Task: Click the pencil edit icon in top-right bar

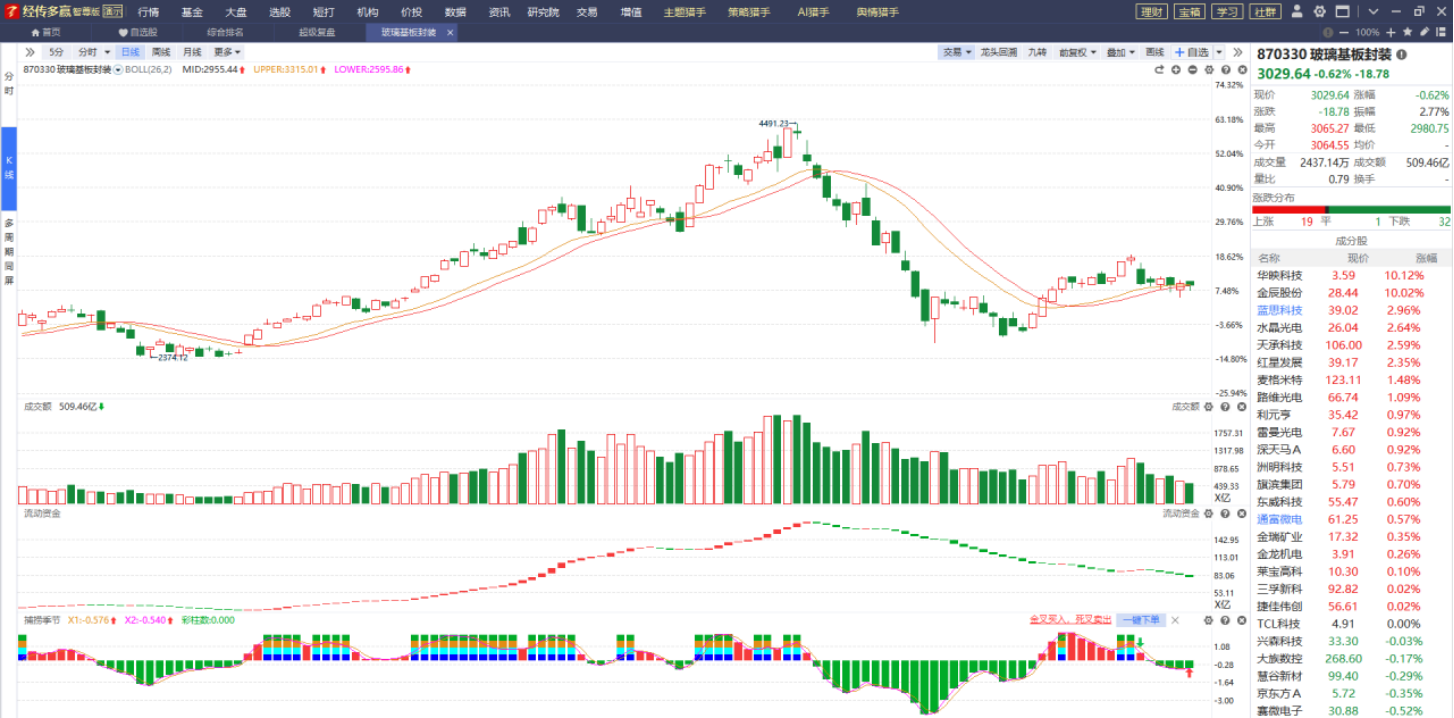Action: point(1424,32)
